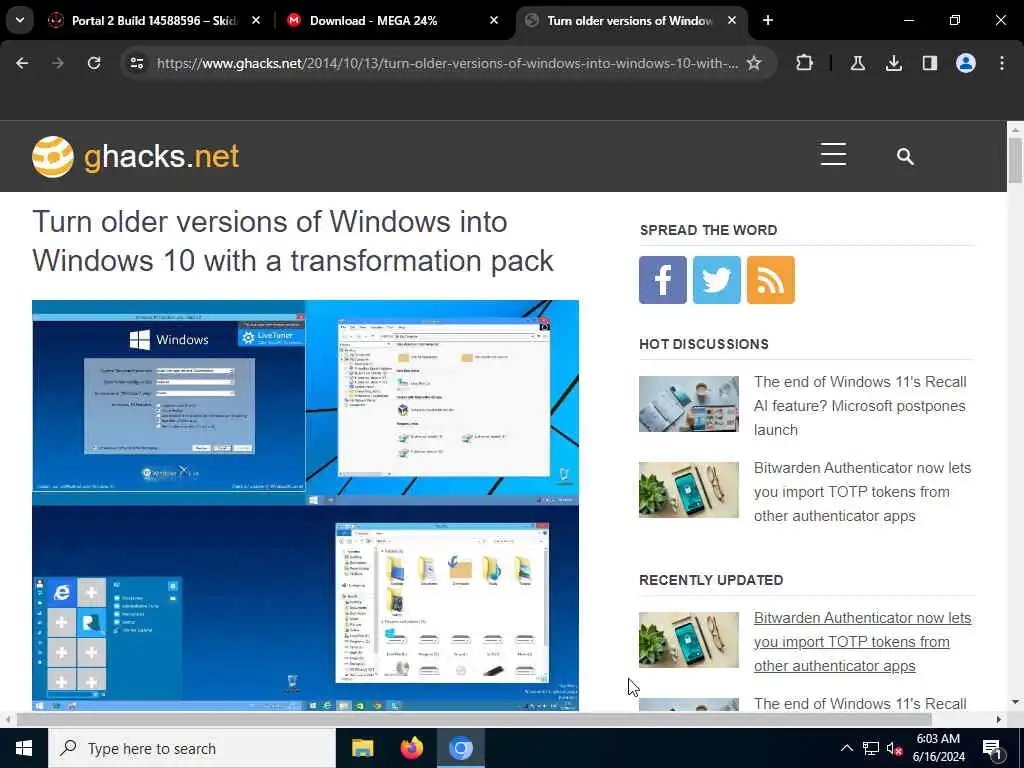This screenshot has height=768, width=1024.
Task: Click Bitwarden thumbnail in Hot Discussions
Action: (x=689, y=490)
